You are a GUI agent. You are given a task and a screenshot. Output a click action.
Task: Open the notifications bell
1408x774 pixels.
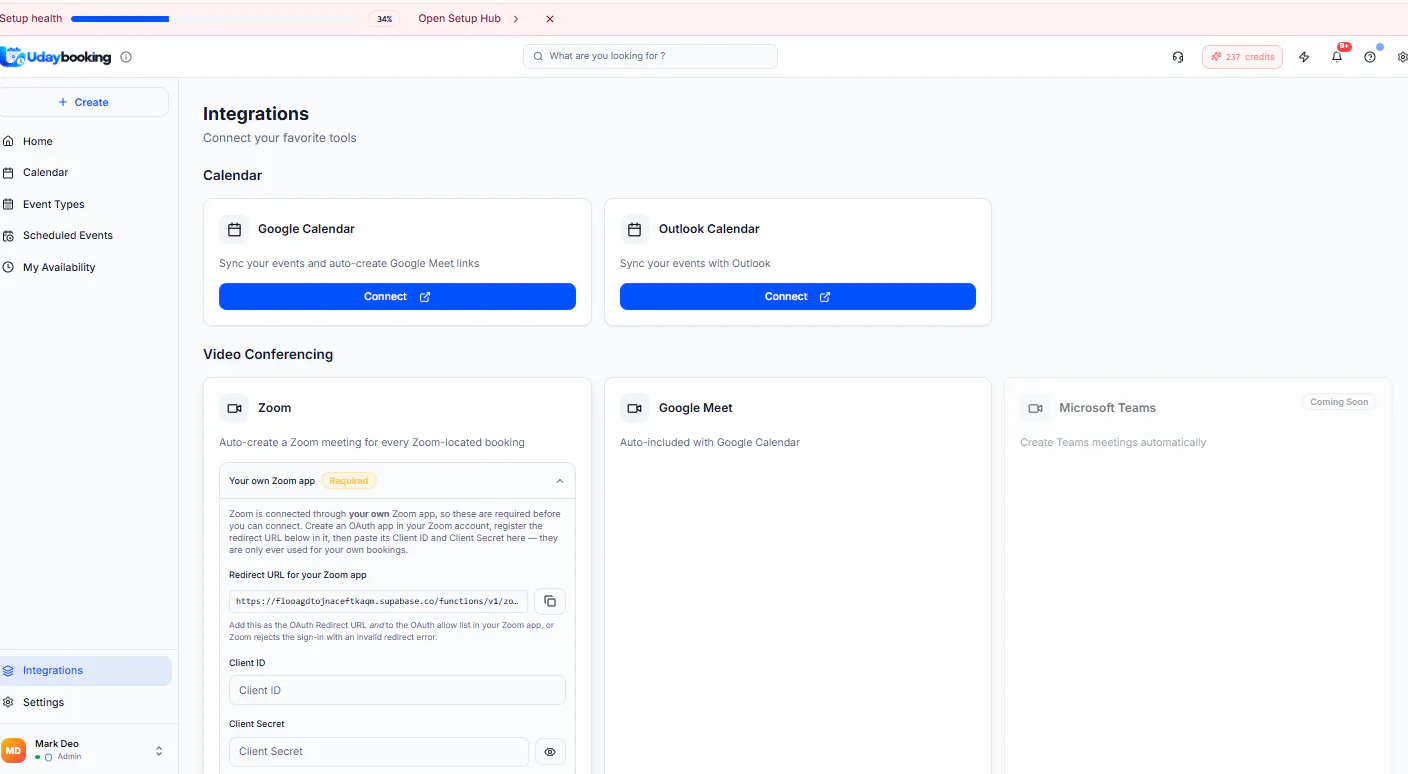(x=1337, y=57)
